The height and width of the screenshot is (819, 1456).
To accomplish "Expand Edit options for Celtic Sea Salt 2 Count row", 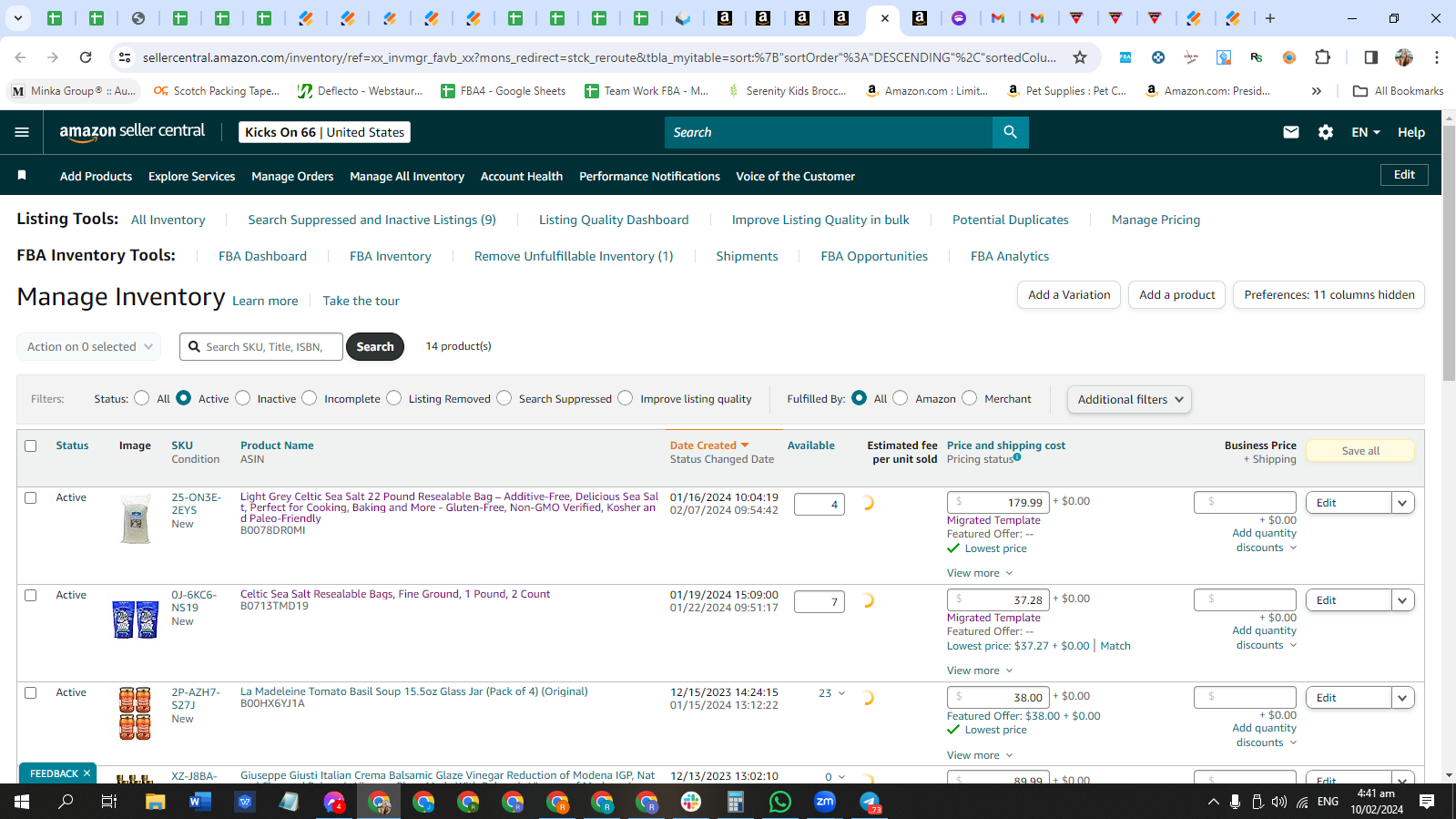I will click(x=1402, y=600).
